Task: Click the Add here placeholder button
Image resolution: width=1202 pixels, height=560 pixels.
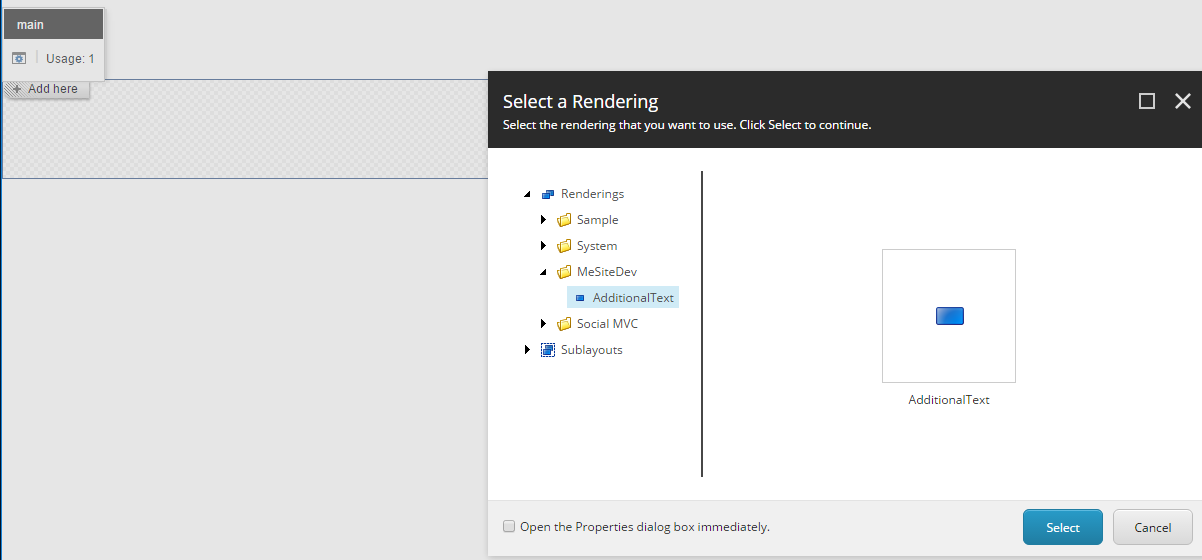Action: point(47,89)
